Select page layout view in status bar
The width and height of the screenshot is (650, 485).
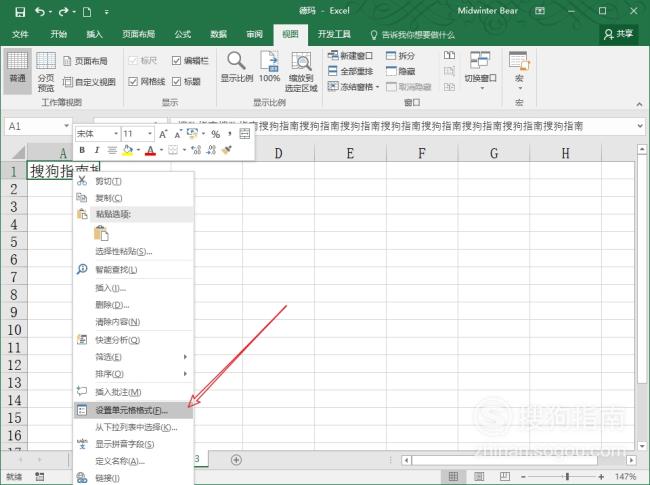coord(479,476)
